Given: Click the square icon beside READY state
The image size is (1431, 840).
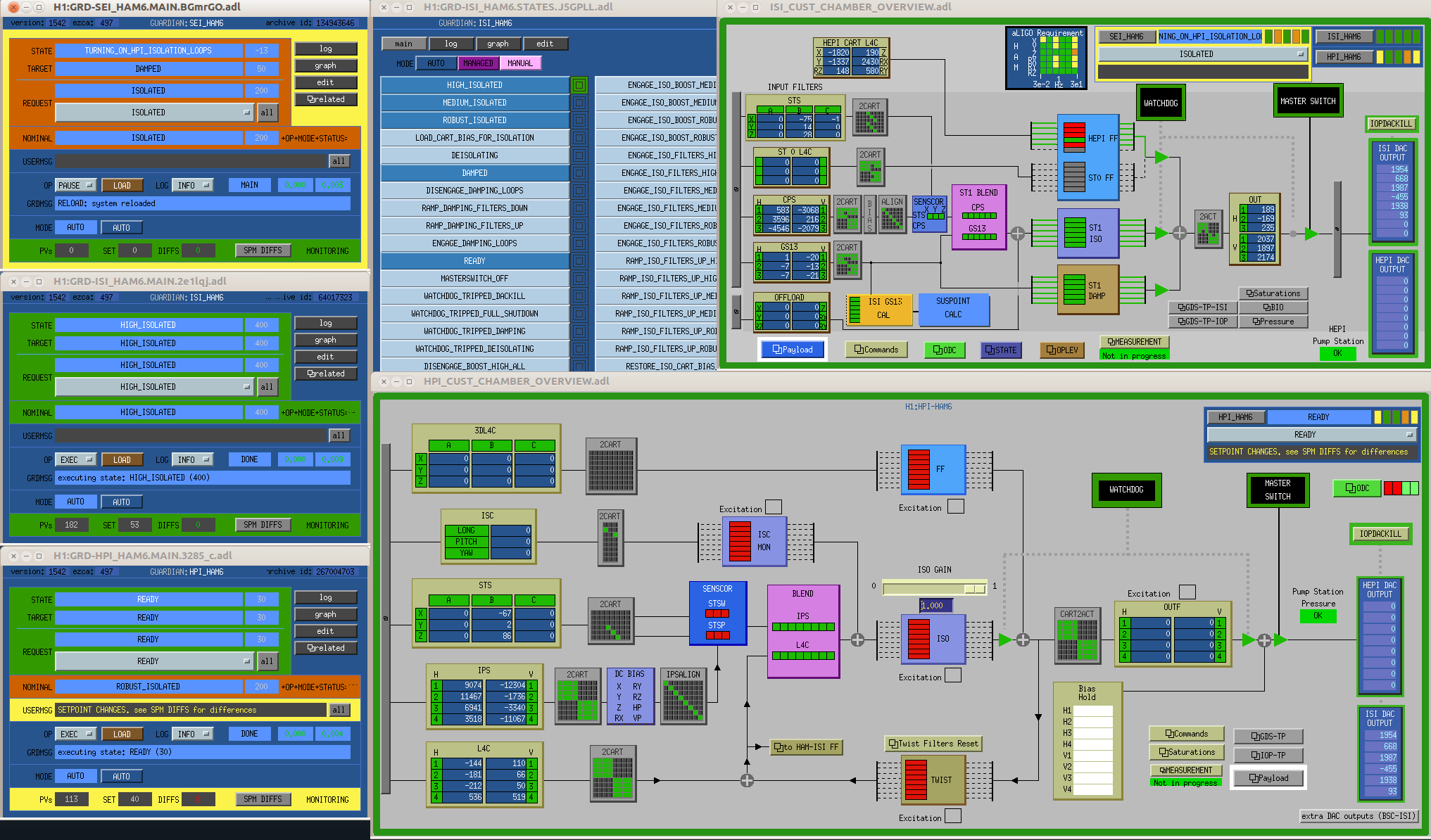Looking at the screenshot, I should (x=579, y=261).
